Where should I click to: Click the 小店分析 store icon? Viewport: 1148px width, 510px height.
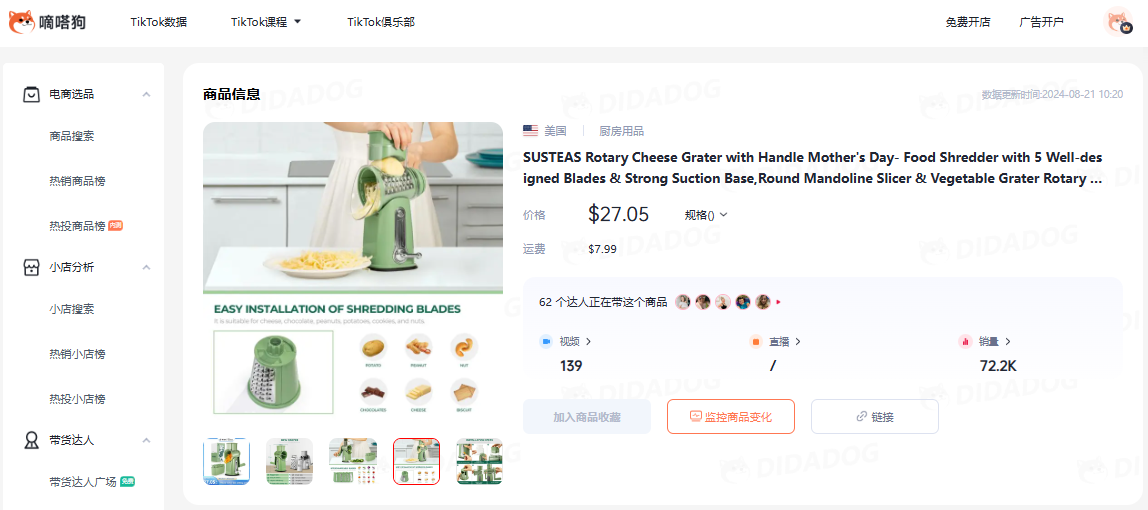[31, 267]
